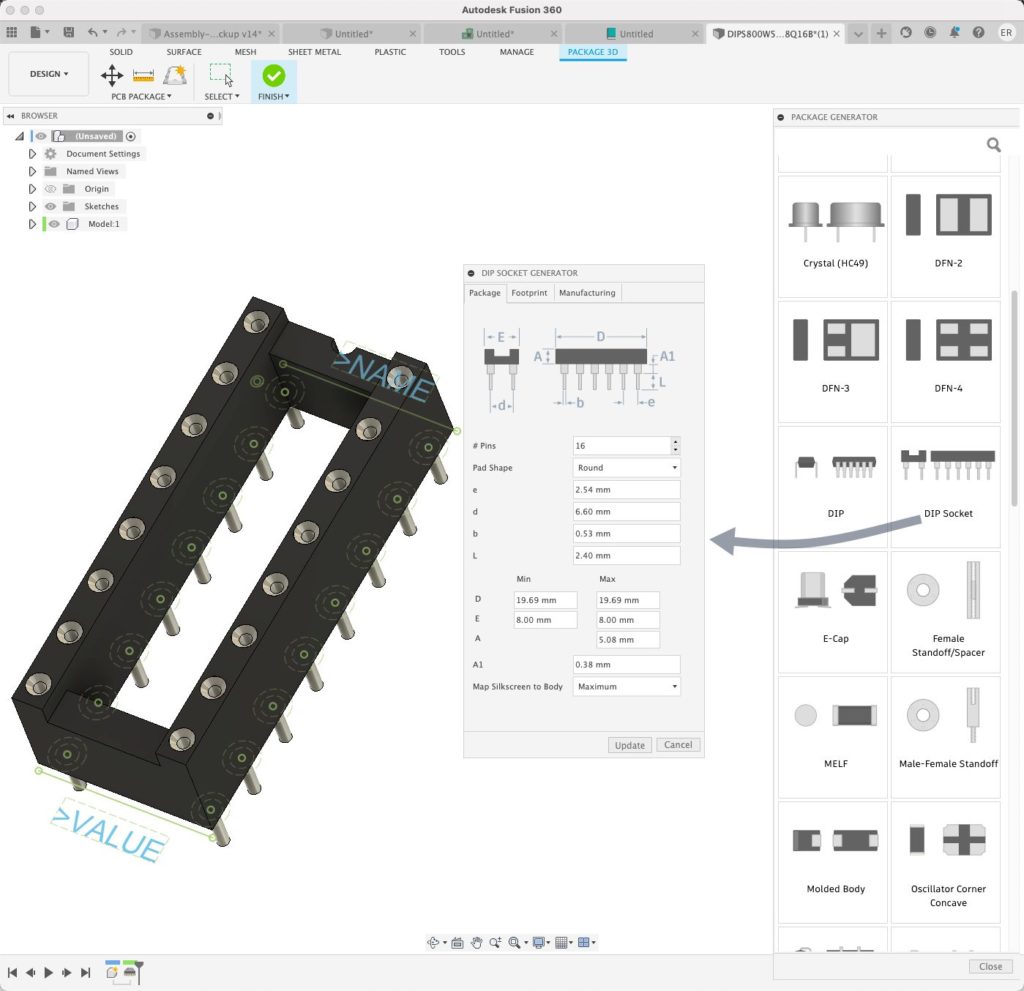Open the Zoom tool in the navigation bar

coord(496,942)
